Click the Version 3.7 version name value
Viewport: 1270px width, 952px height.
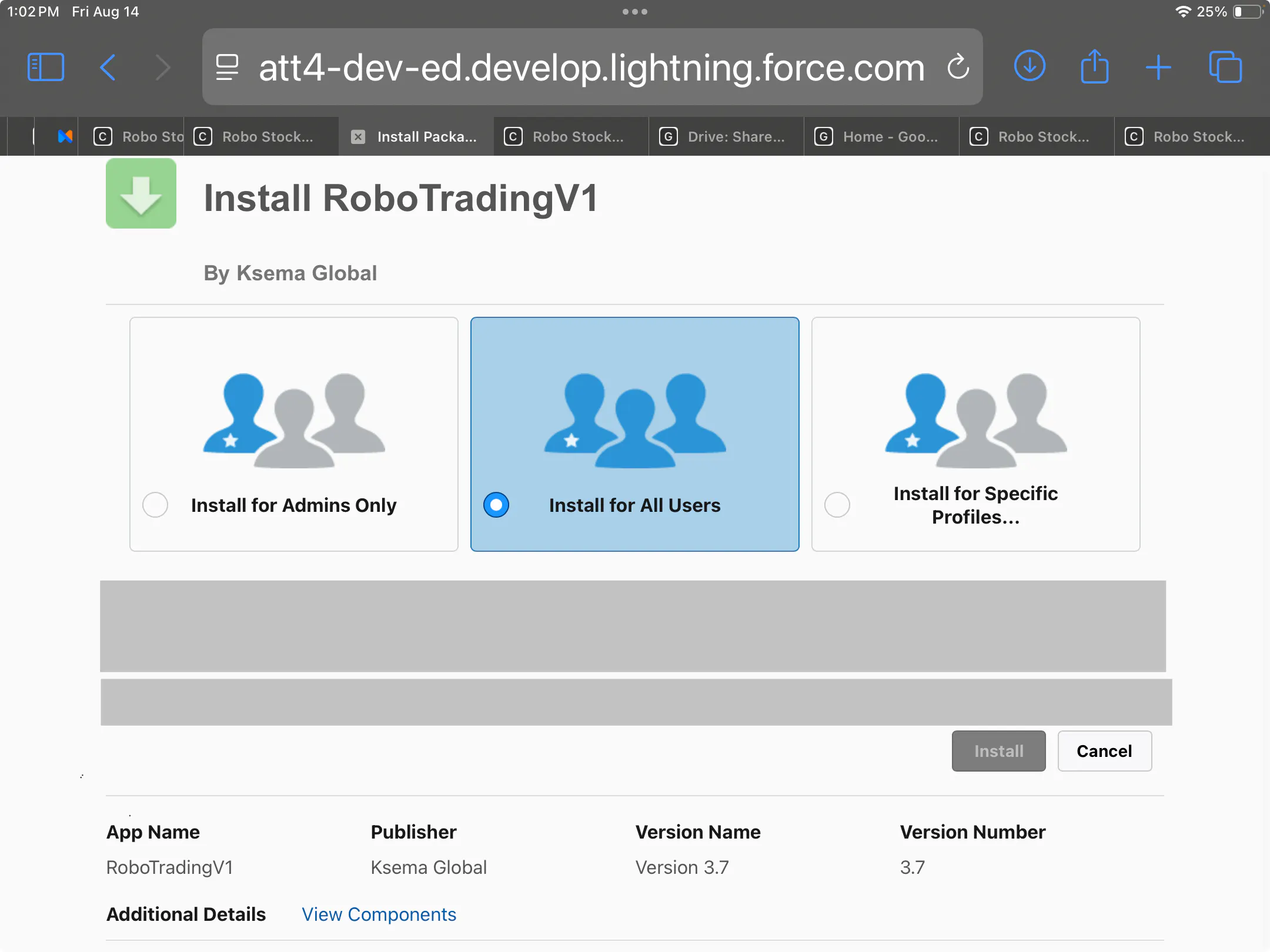point(682,867)
